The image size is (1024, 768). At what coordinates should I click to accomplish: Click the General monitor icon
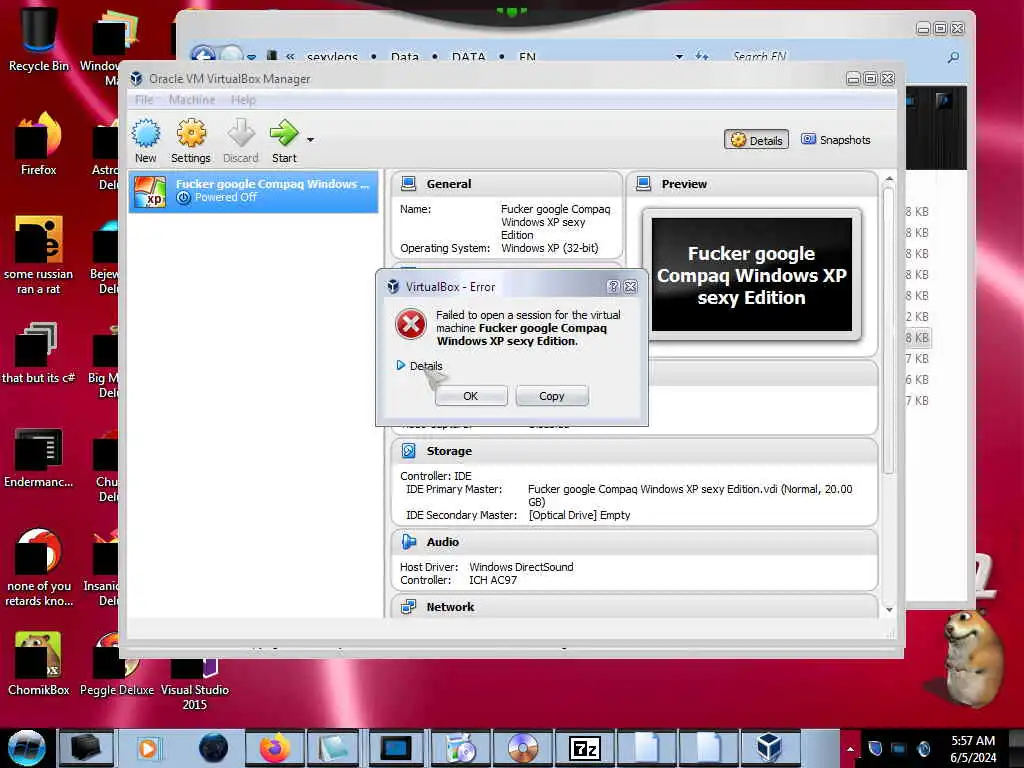point(409,184)
